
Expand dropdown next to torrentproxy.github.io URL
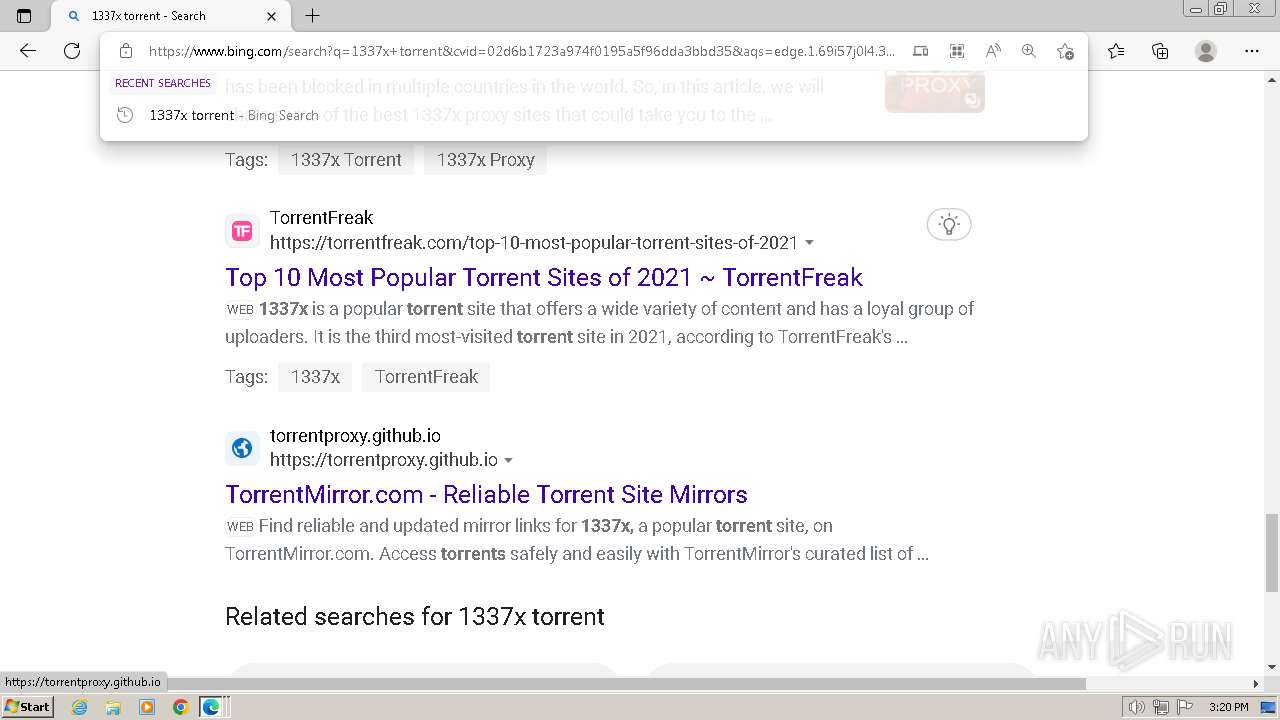(508, 460)
